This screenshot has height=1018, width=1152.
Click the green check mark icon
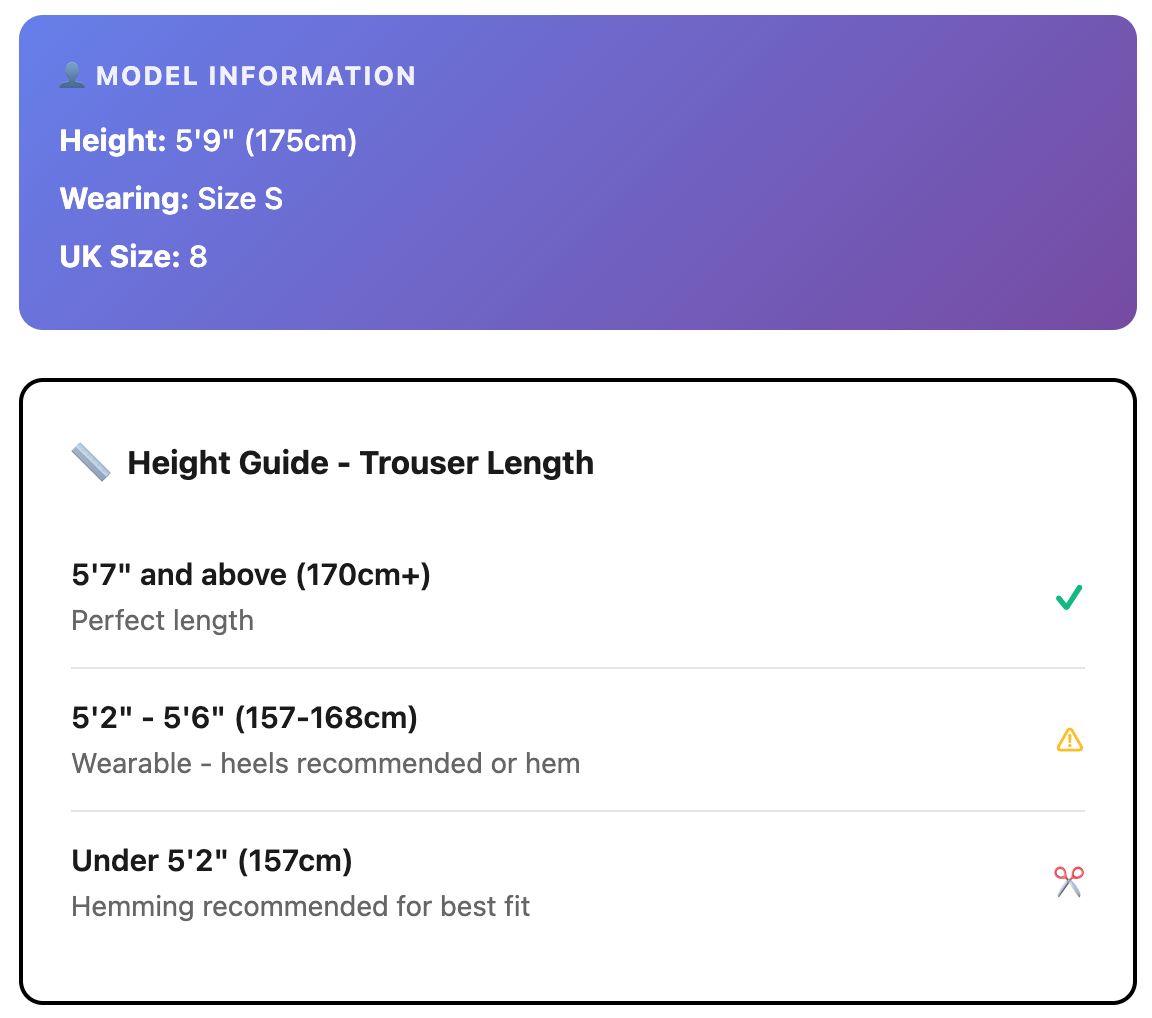(x=1069, y=598)
